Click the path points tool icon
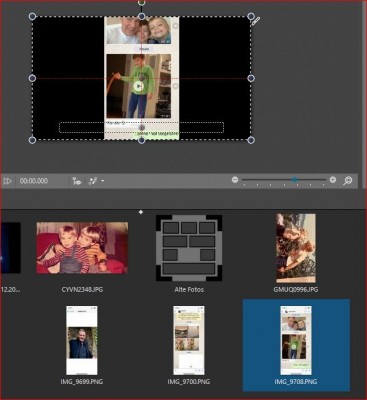The height and width of the screenshot is (400, 367). point(92,181)
